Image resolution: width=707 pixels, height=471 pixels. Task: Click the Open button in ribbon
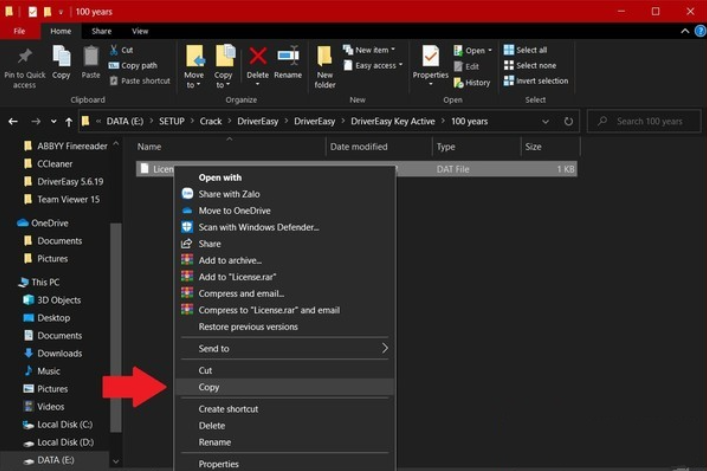pyautogui.click(x=473, y=50)
